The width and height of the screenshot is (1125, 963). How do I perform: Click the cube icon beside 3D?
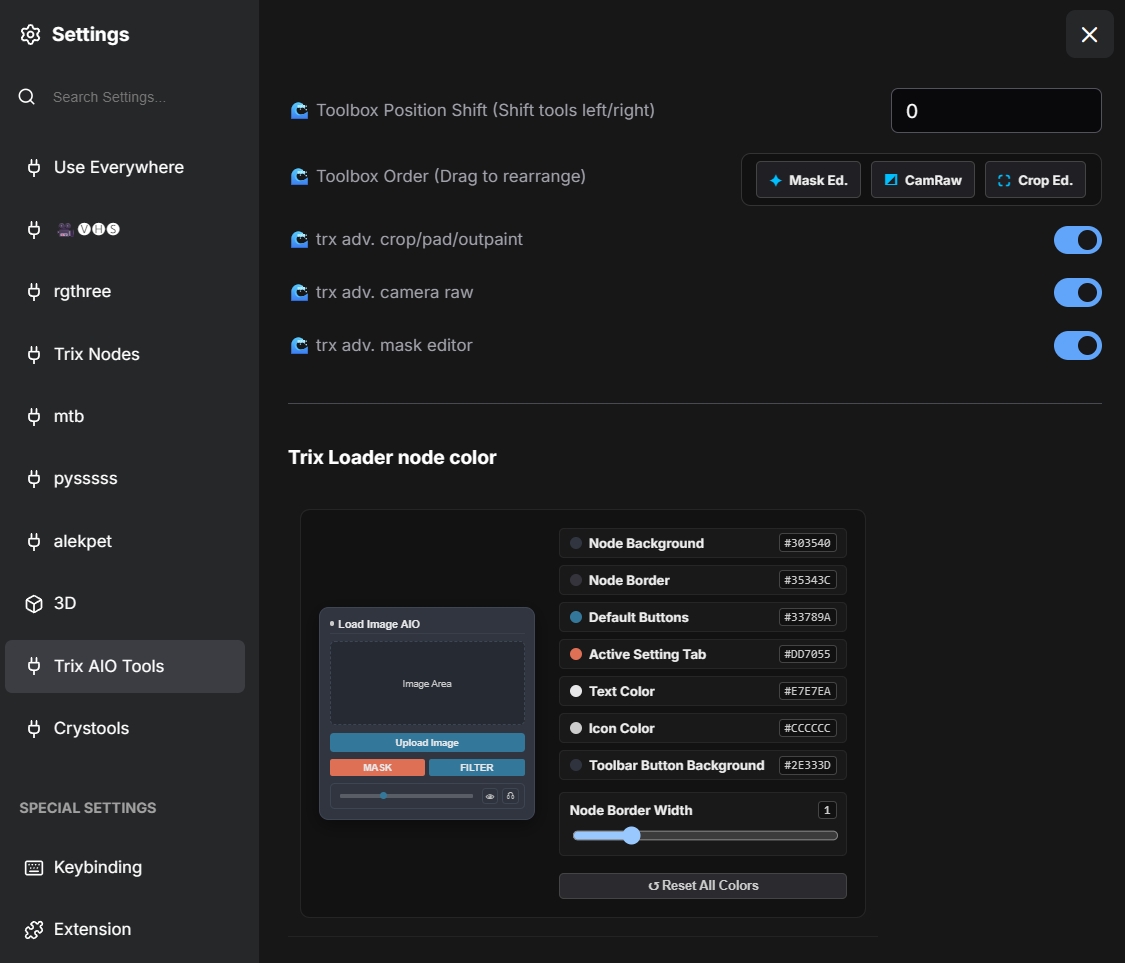(34, 603)
